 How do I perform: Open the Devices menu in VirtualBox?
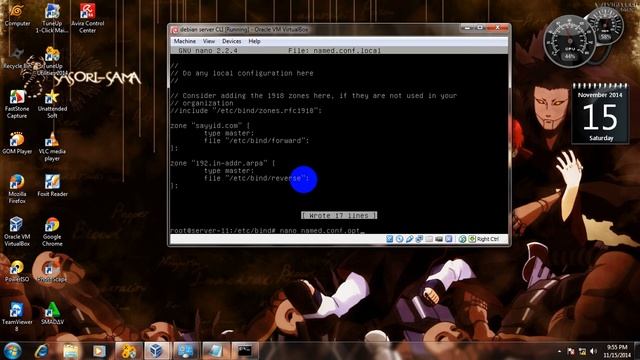tap(231, 41)
